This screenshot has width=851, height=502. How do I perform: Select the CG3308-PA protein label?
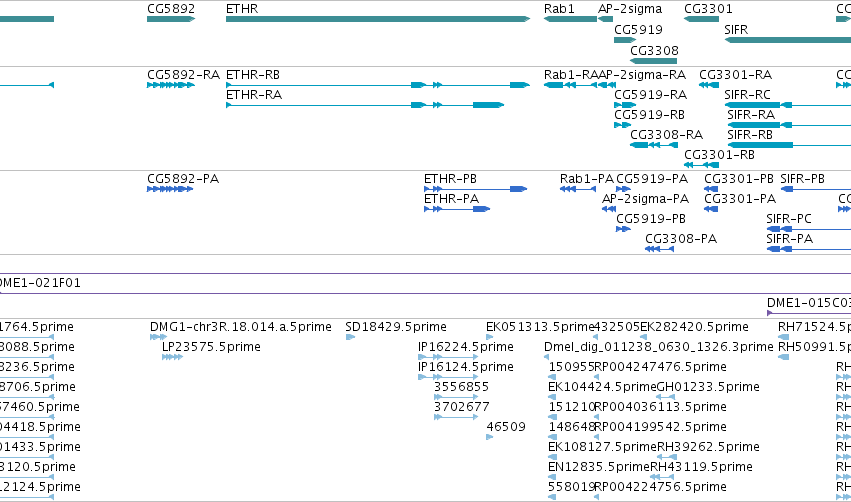[x=681, y=239]
